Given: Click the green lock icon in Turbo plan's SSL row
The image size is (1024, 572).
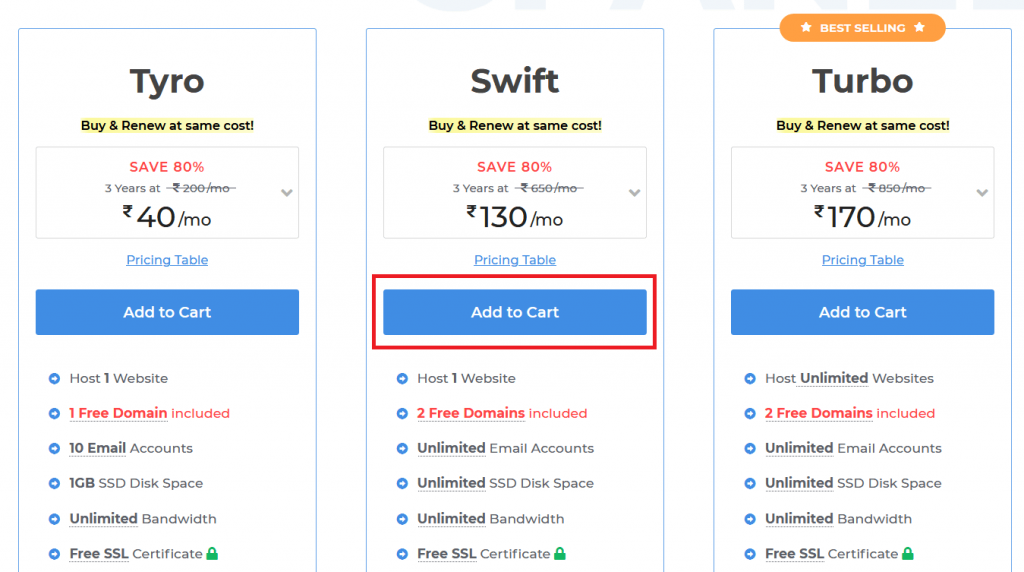Looking at the screenshot, I should coord(908,554).
